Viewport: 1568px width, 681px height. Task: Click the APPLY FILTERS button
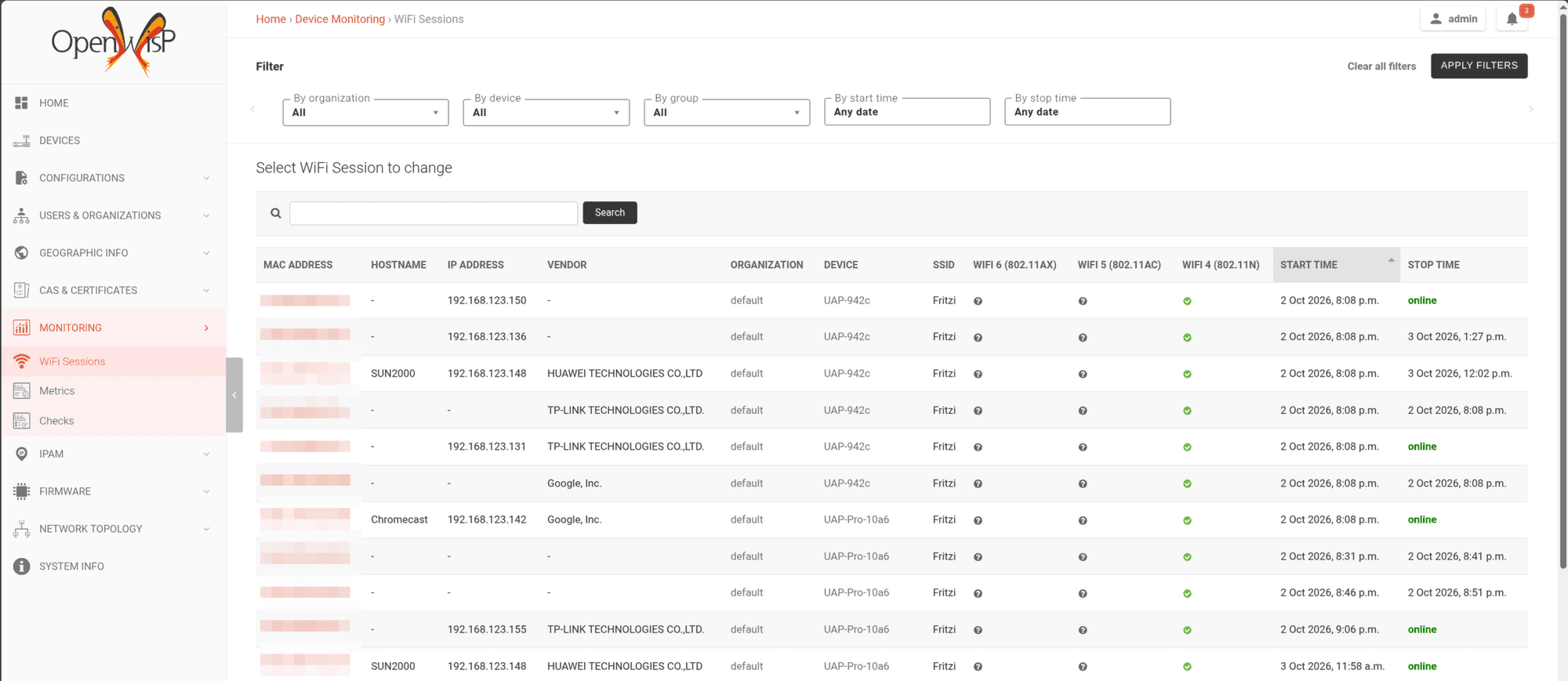click(x=1479, y=66)
